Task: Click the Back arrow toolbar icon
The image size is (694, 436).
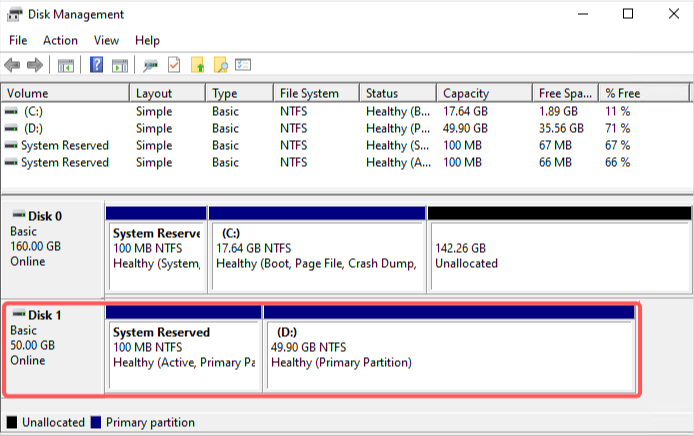Action: pos(12,66)
